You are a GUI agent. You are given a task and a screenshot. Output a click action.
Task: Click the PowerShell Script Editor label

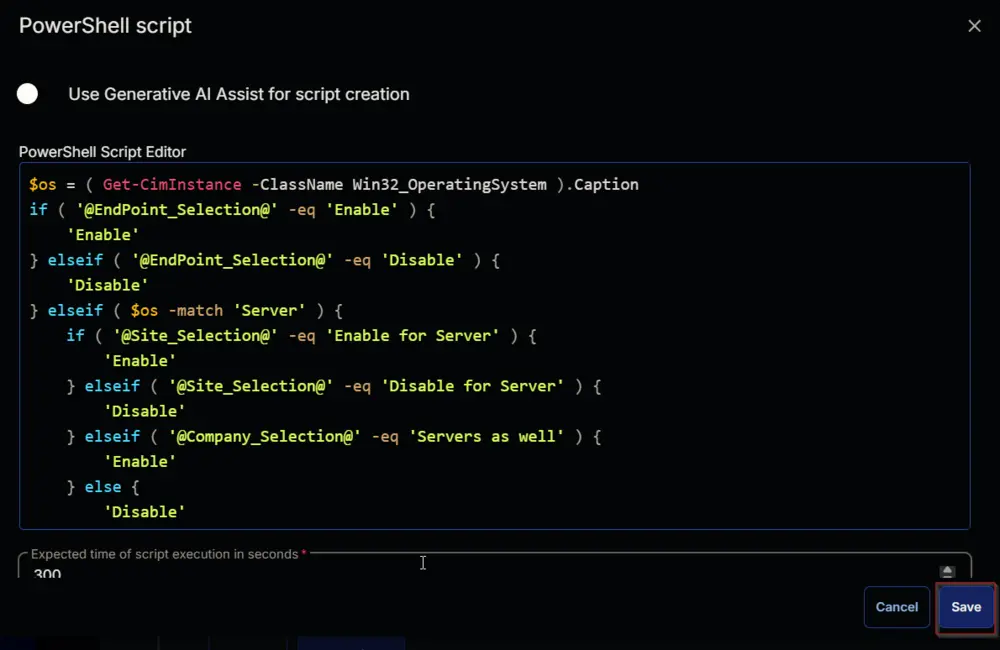[x=102, y=152]
